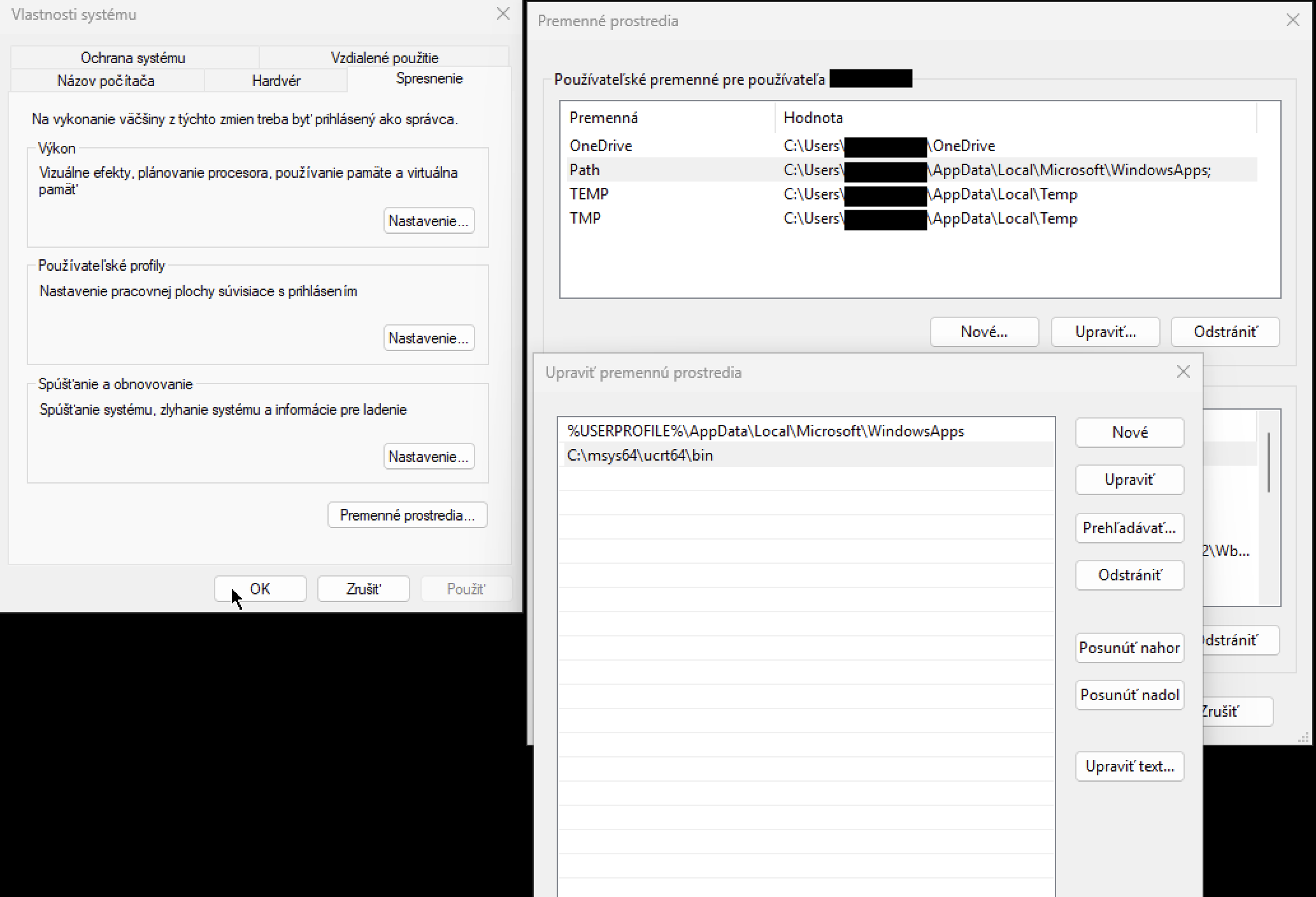The image size is (1316, 897).
Task: Open Premenné prostredia button
Action: pyautogui.click(x=407, y=515)
